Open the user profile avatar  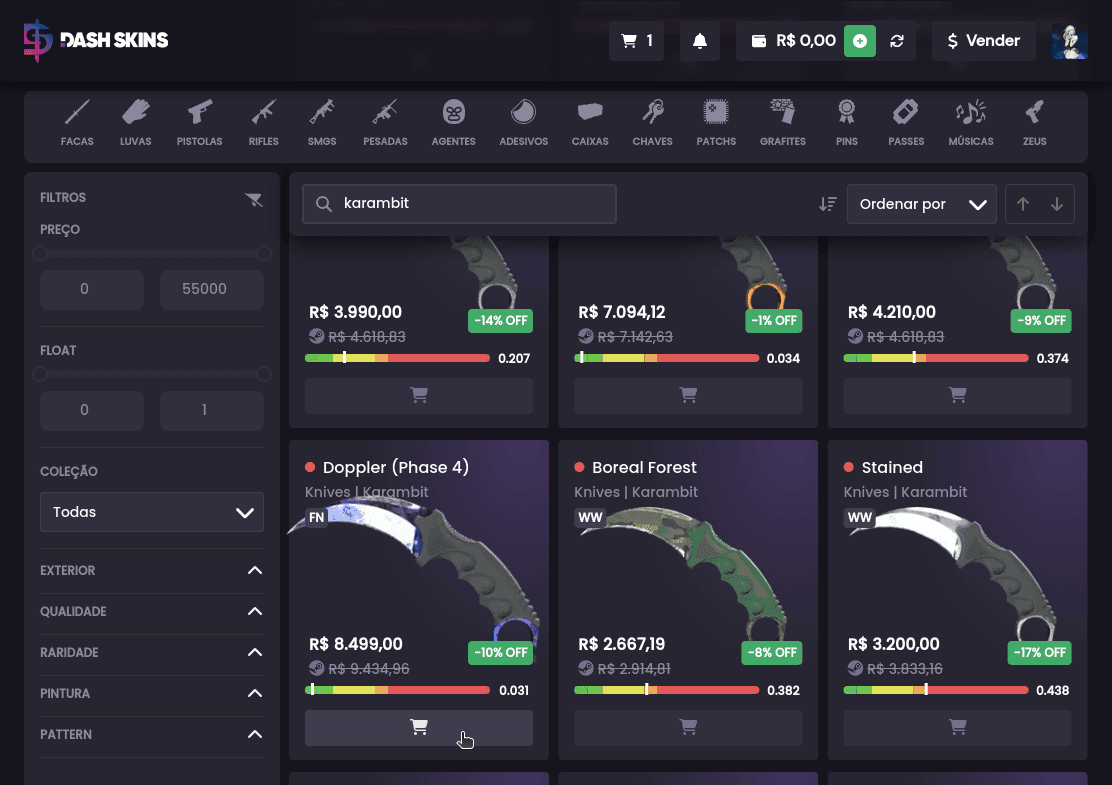click(x=1069, y=41)
